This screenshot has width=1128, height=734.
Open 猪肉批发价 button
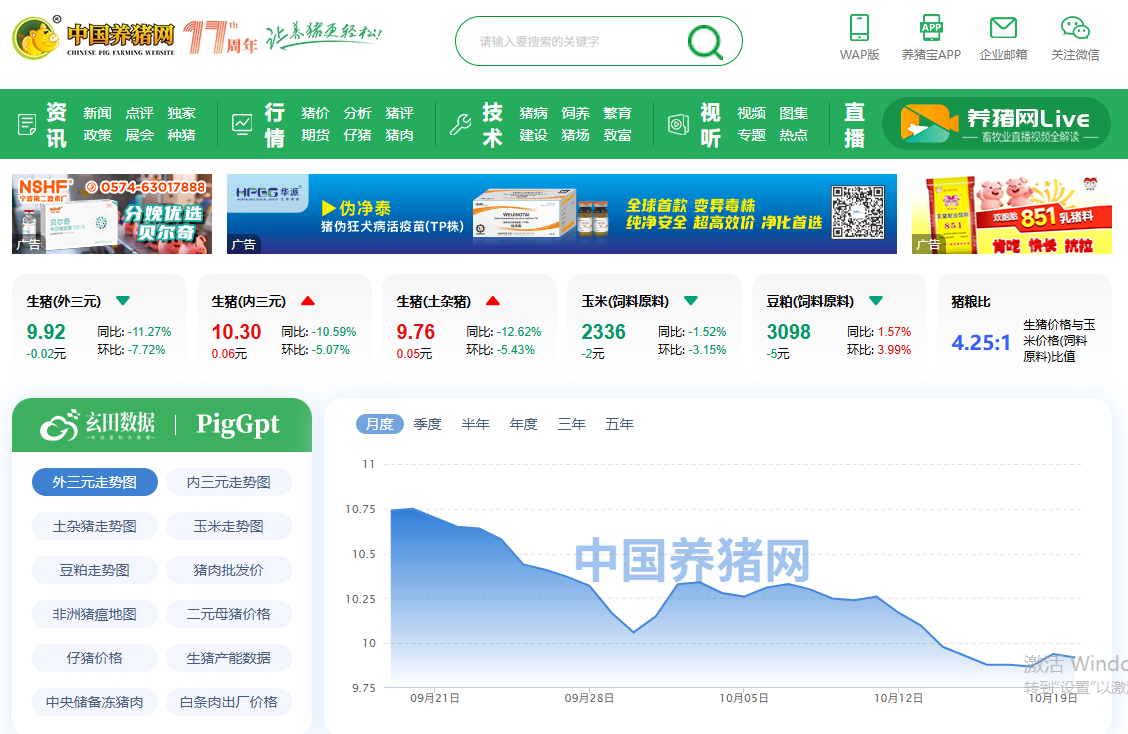[229, 570]
